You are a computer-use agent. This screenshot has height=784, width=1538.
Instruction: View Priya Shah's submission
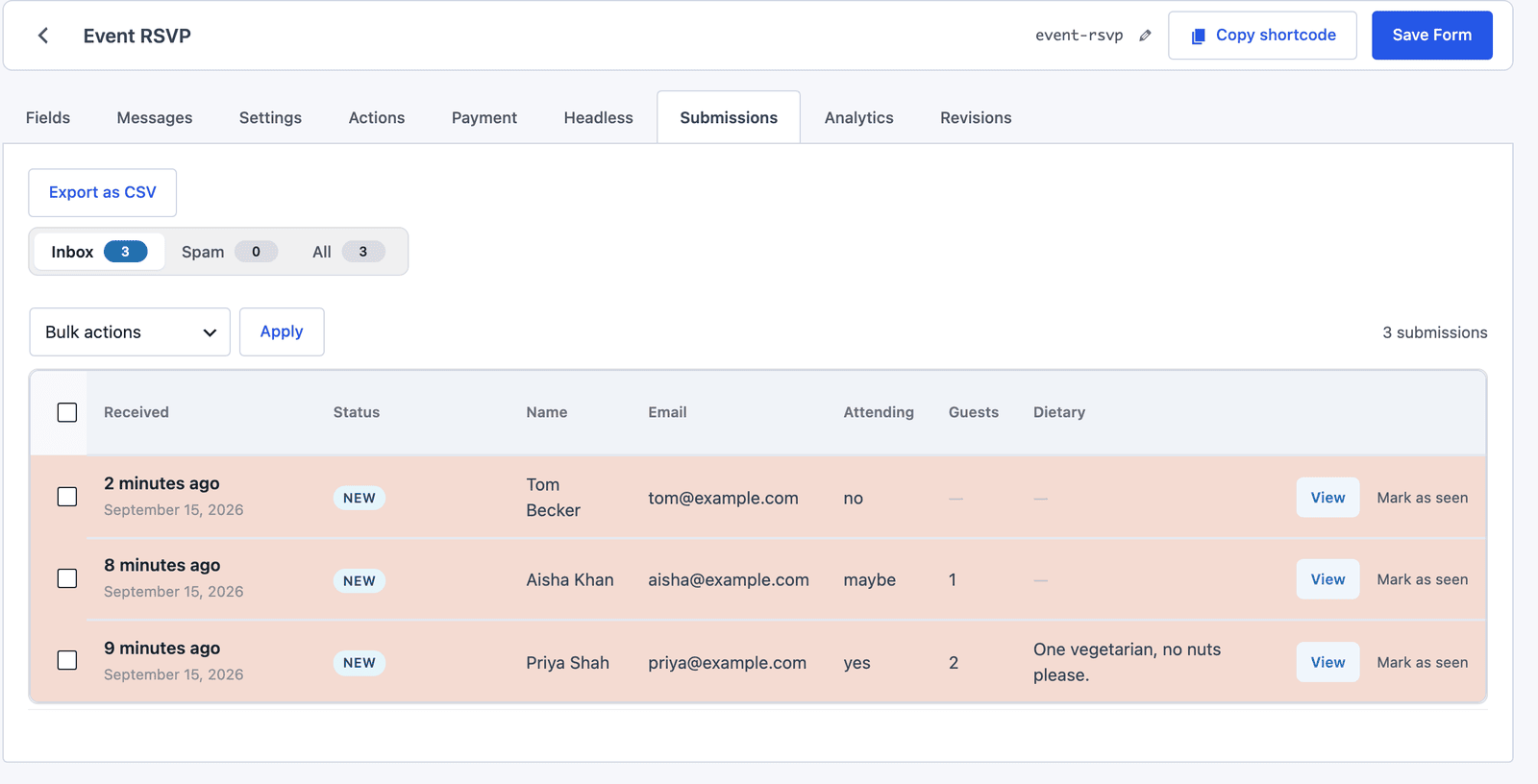(x=1327, y=662)
